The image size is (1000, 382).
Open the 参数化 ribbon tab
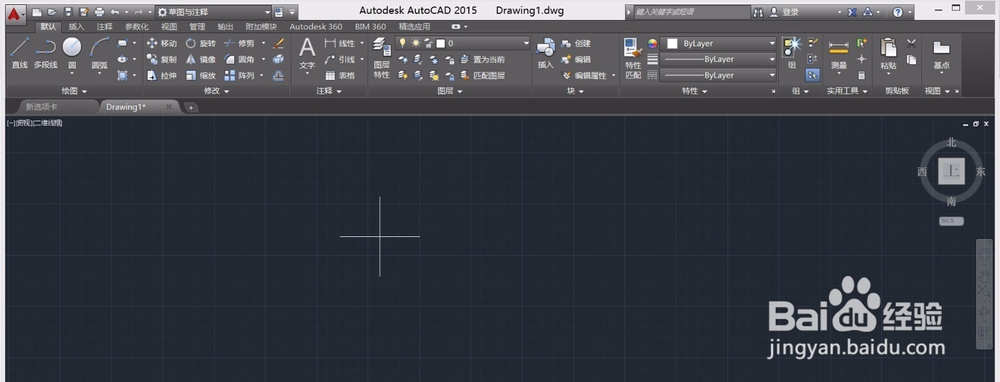[x=136, y=27]
